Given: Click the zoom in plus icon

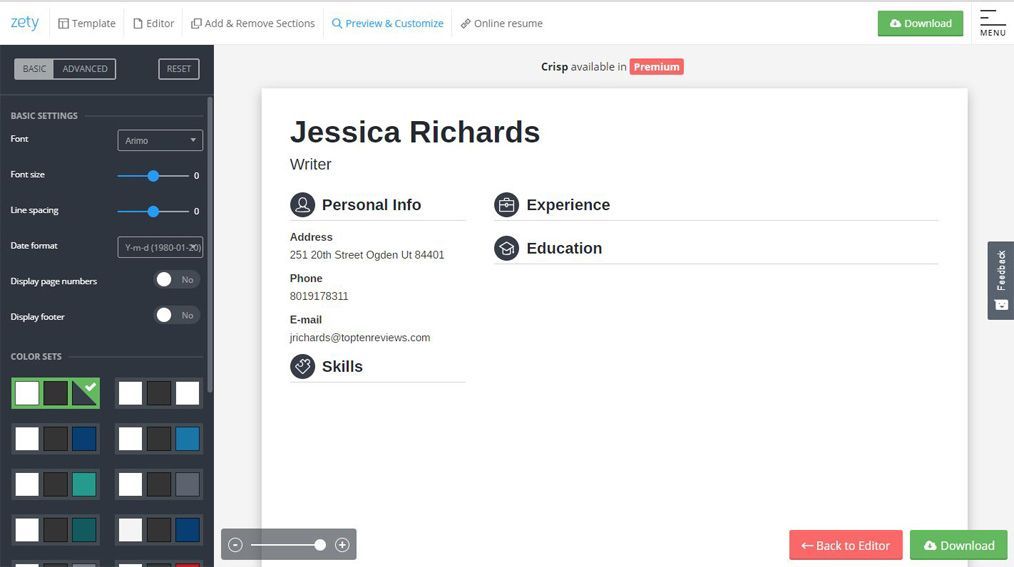Looking at the screenshot, I should tap(342, 545).
